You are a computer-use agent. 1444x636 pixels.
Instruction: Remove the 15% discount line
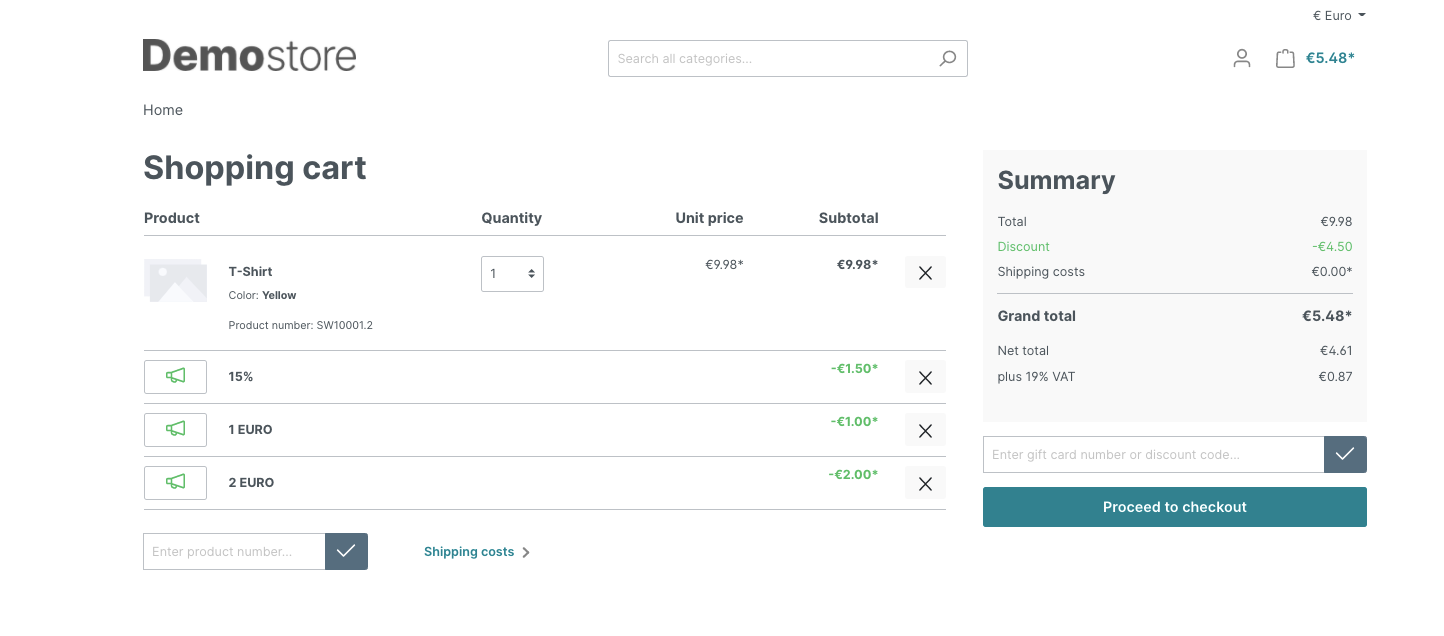[925, 377]
